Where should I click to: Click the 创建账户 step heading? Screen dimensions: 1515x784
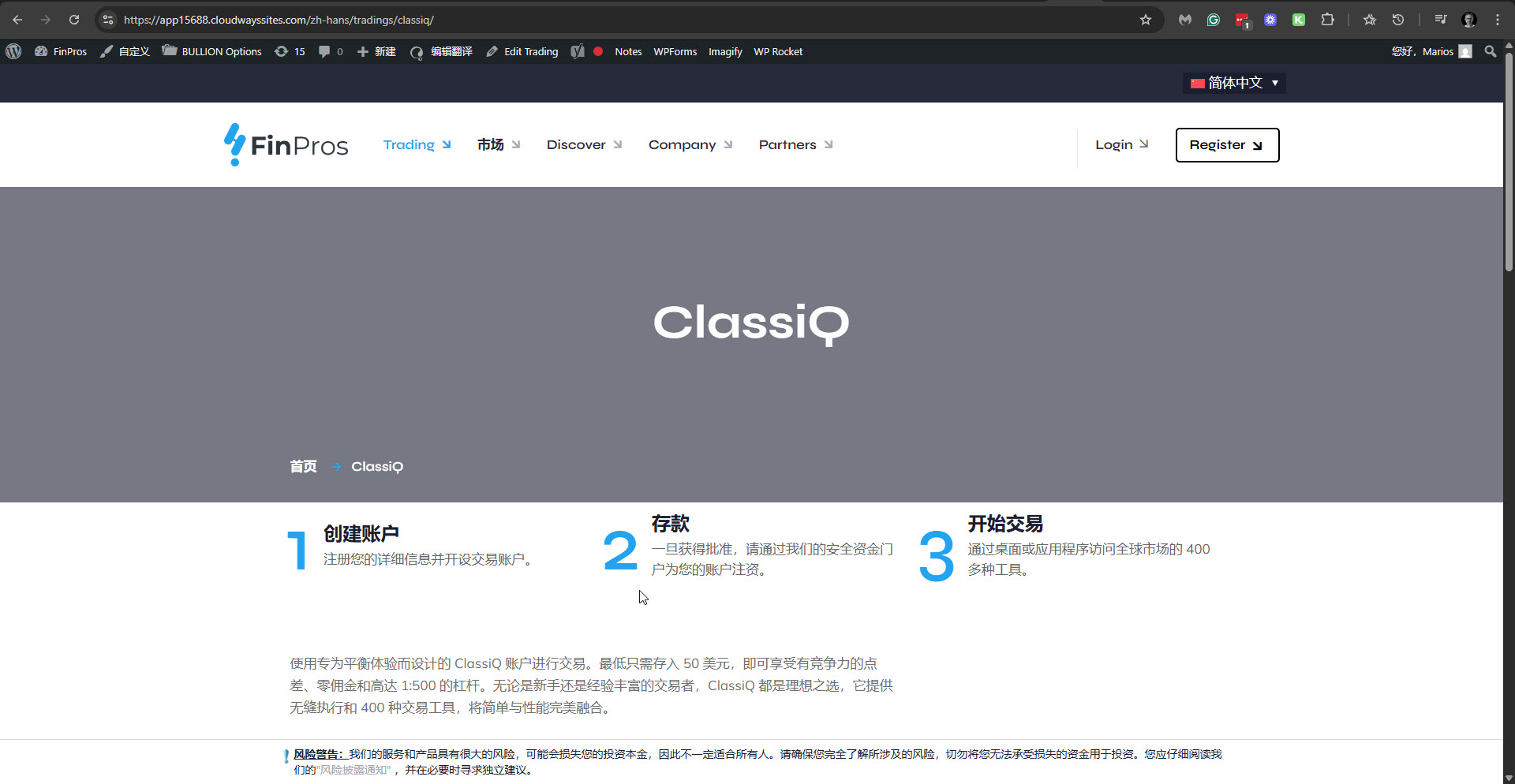point(361,534)
